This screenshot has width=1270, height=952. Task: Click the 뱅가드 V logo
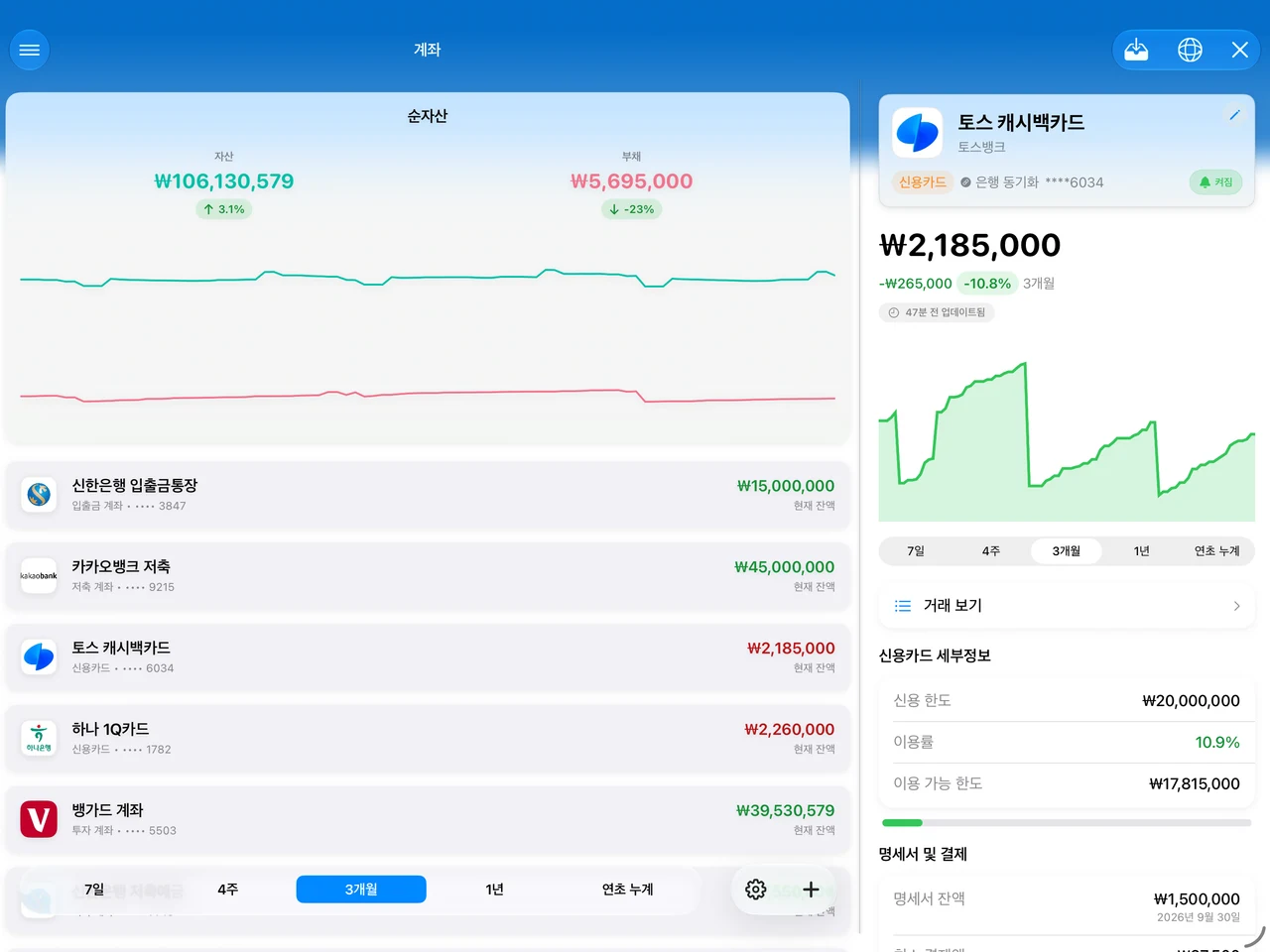click(39, 819)
